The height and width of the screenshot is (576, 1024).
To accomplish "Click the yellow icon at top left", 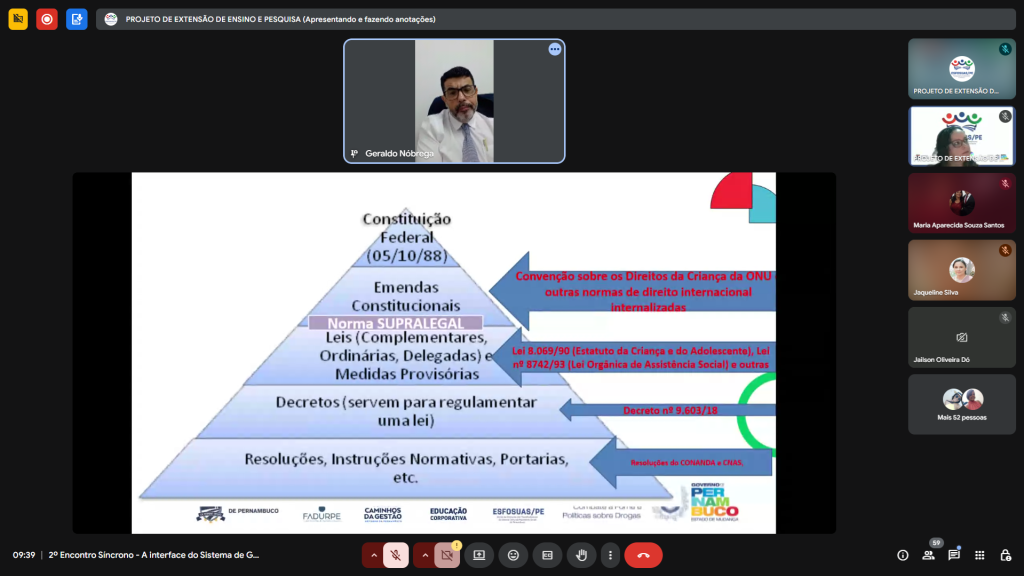I will 18,19.
